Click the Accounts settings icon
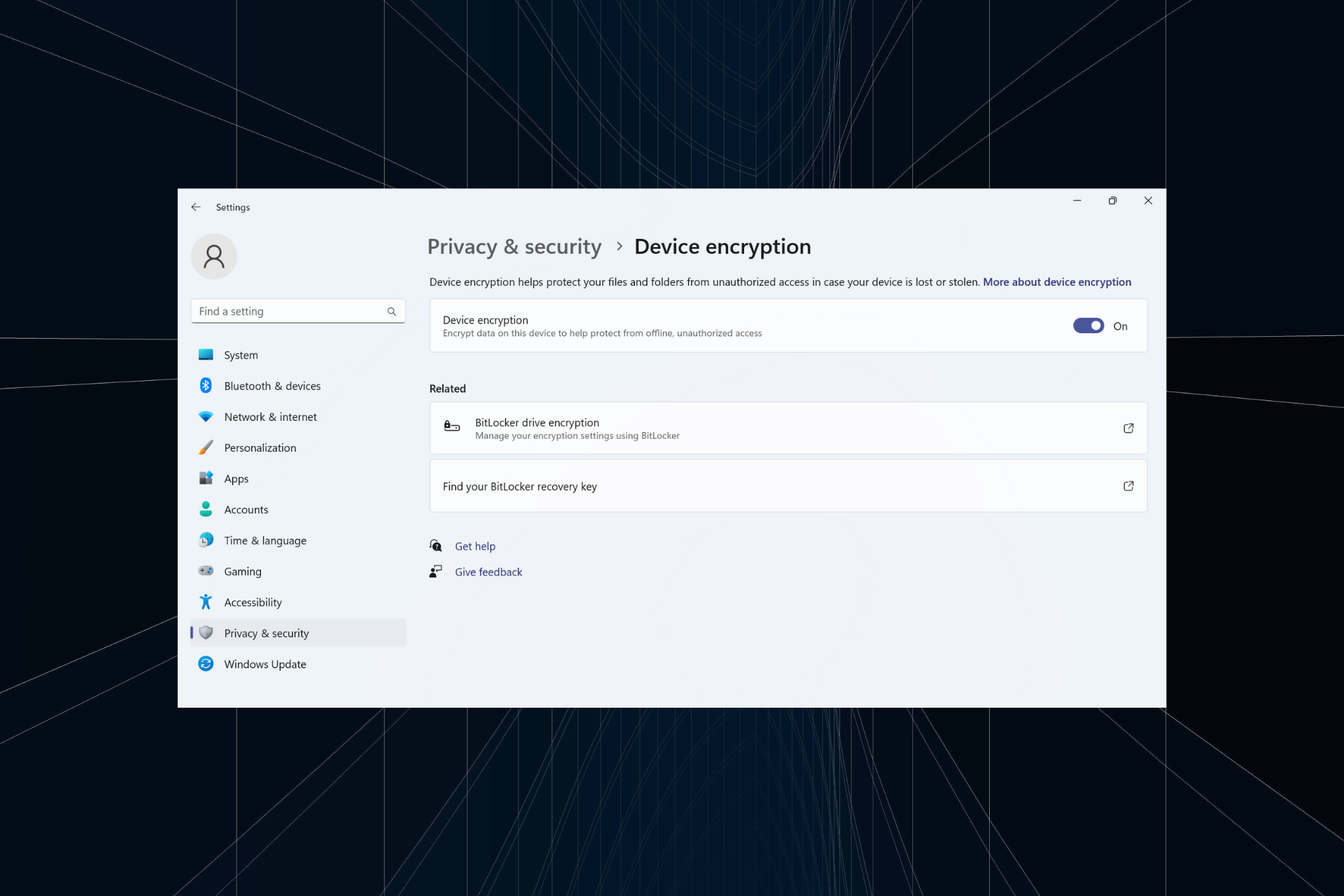1344x896 pixels. pyautogui.click(x=206, y=509)
